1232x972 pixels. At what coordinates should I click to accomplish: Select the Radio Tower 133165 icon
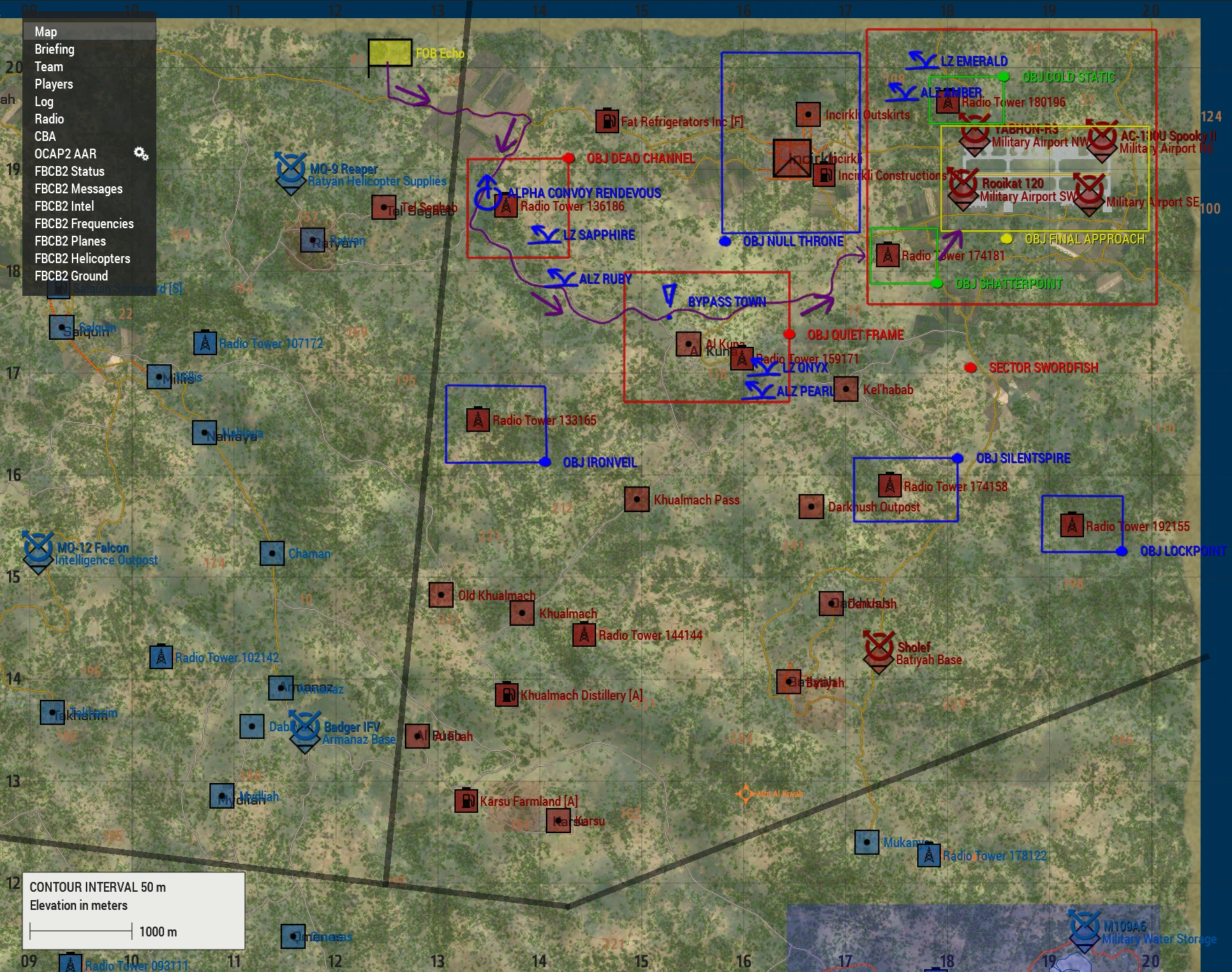(x=478, y=420)
